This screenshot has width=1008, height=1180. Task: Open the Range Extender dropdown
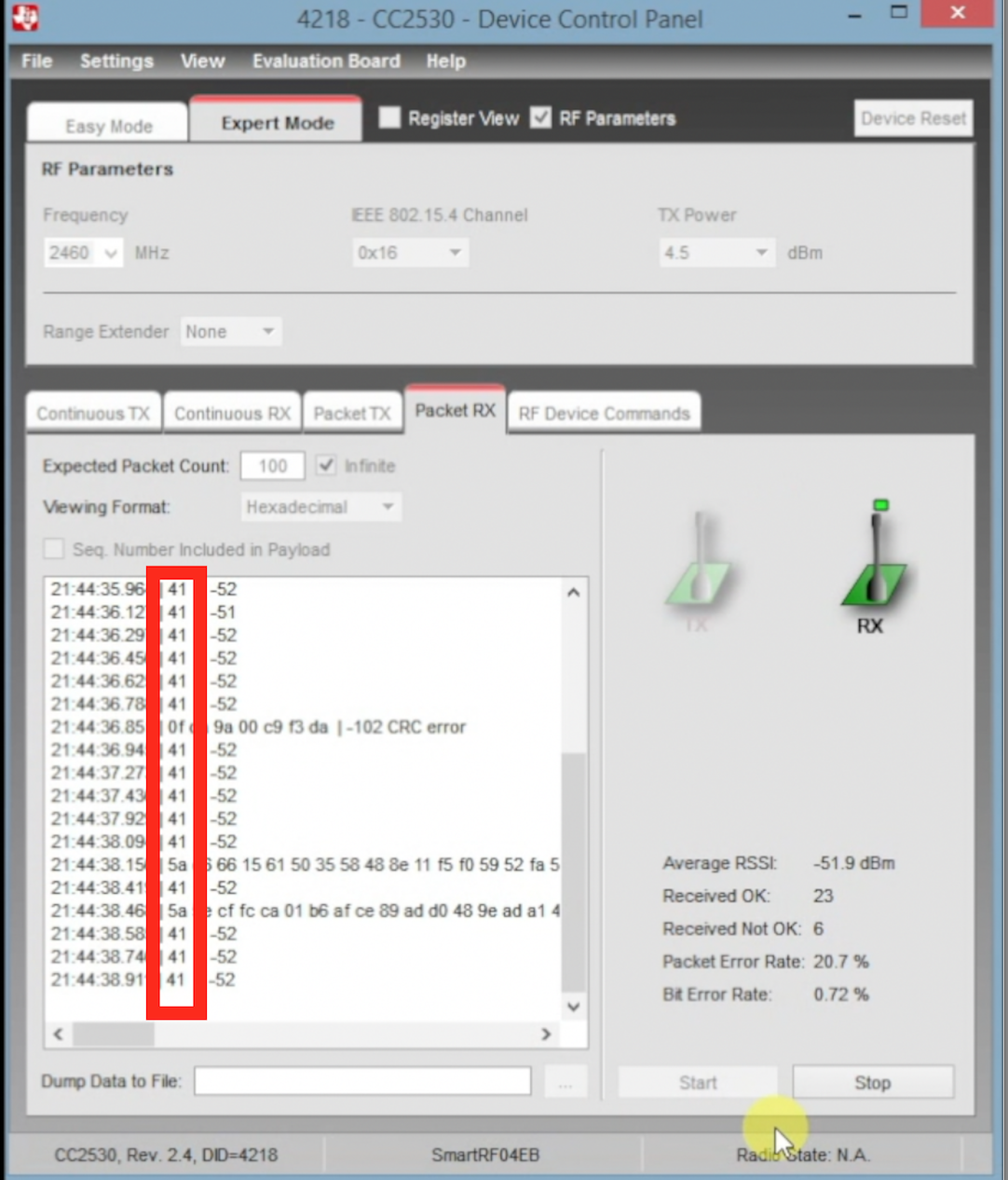click(230, 332)
